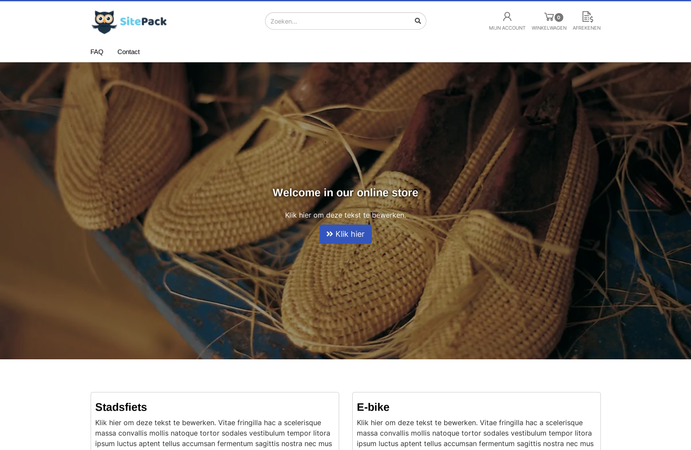The image size is (691, 450).
Task: Click the Afrekenen label link
Action: (587, 28)
